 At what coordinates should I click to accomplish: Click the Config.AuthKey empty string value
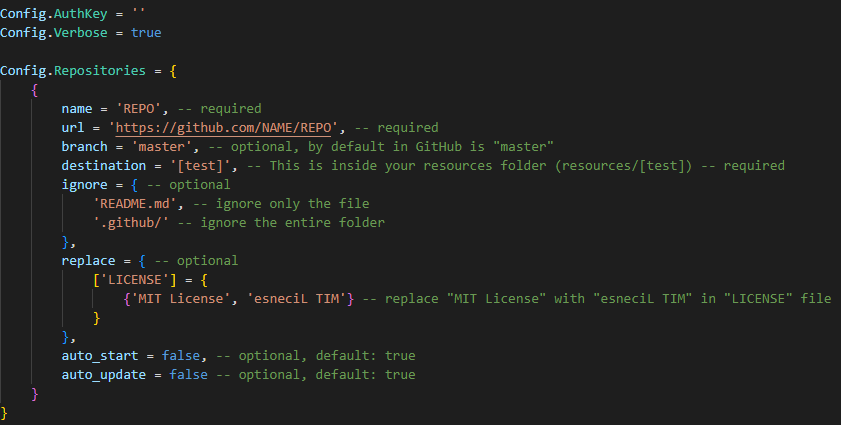(x=138, y=13)
